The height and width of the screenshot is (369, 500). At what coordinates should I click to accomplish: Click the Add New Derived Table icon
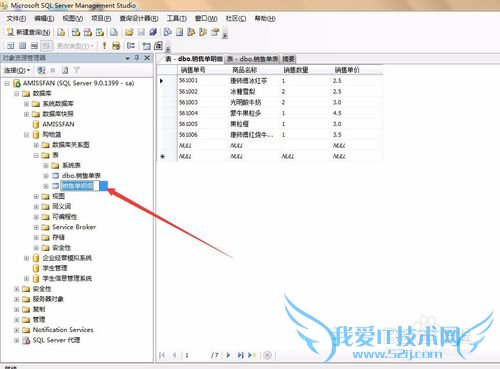tap(158, 46)
